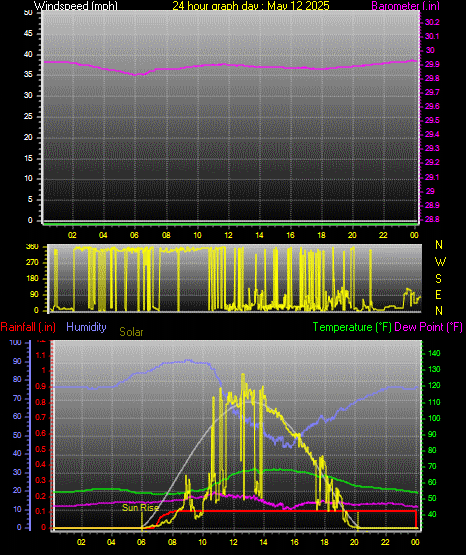Click the Dew Point (°F) legend label
466x555 pixels.
(428, 327)
